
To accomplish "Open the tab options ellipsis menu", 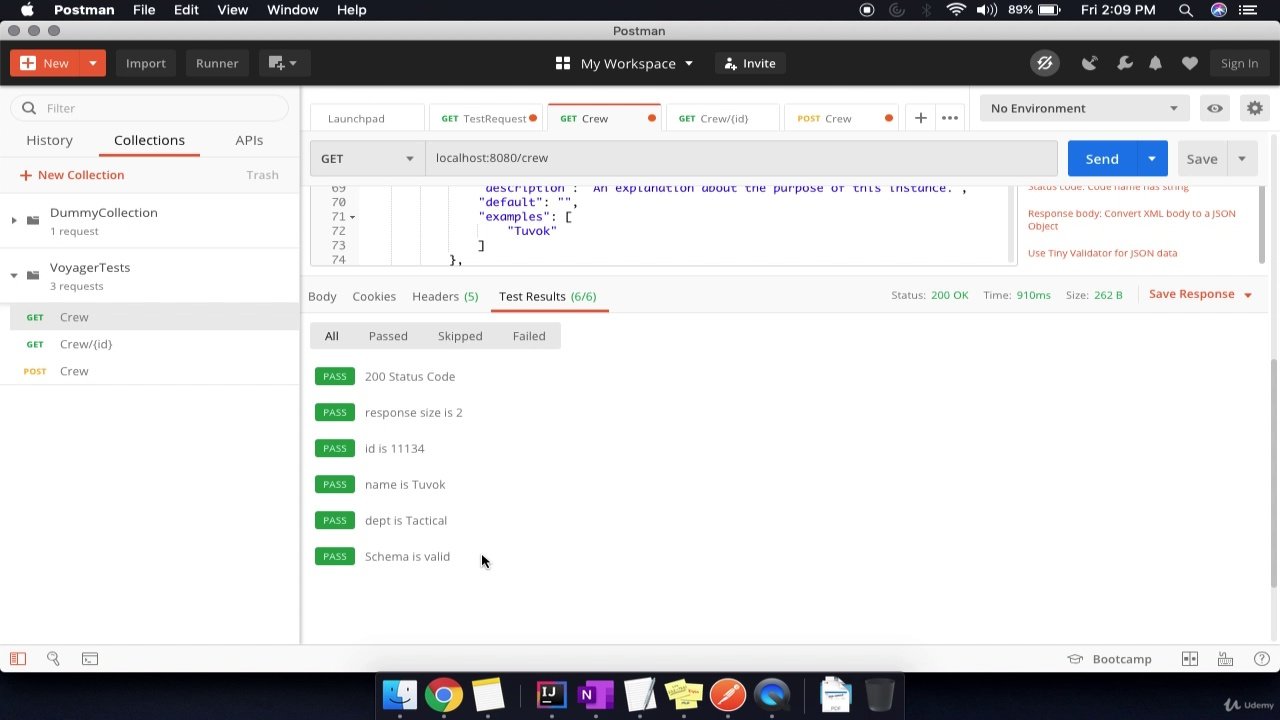I will pos(950,118).
